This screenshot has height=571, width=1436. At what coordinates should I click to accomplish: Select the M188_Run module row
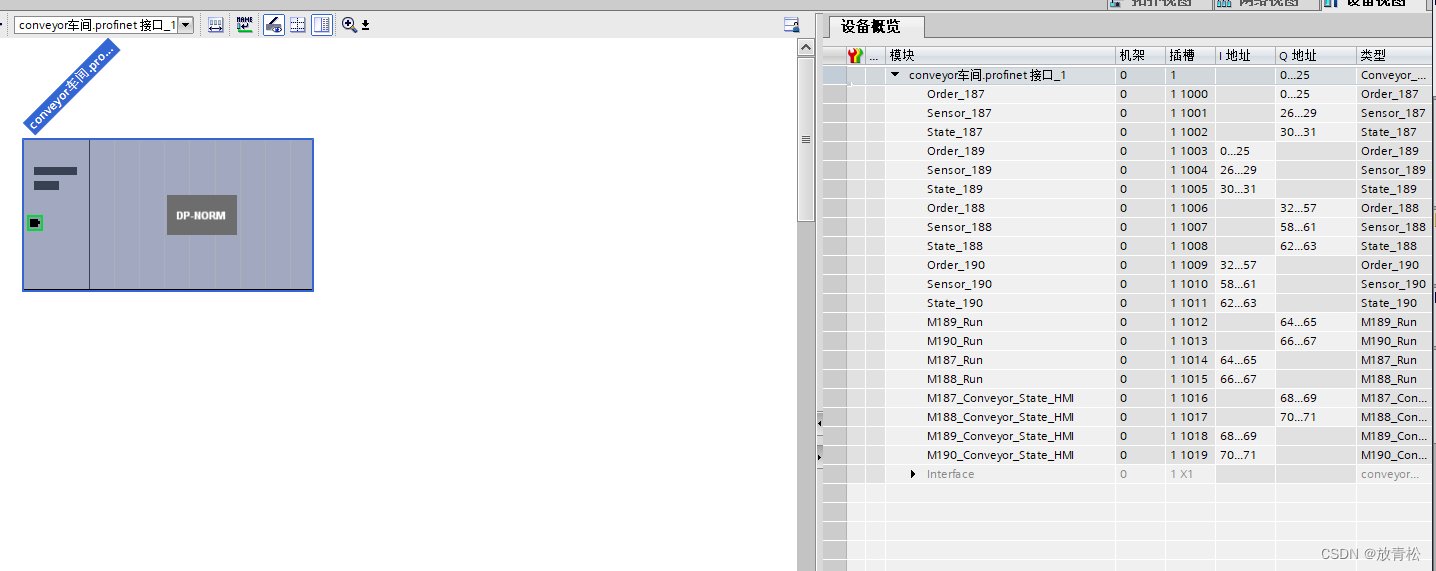[1129, 379]
